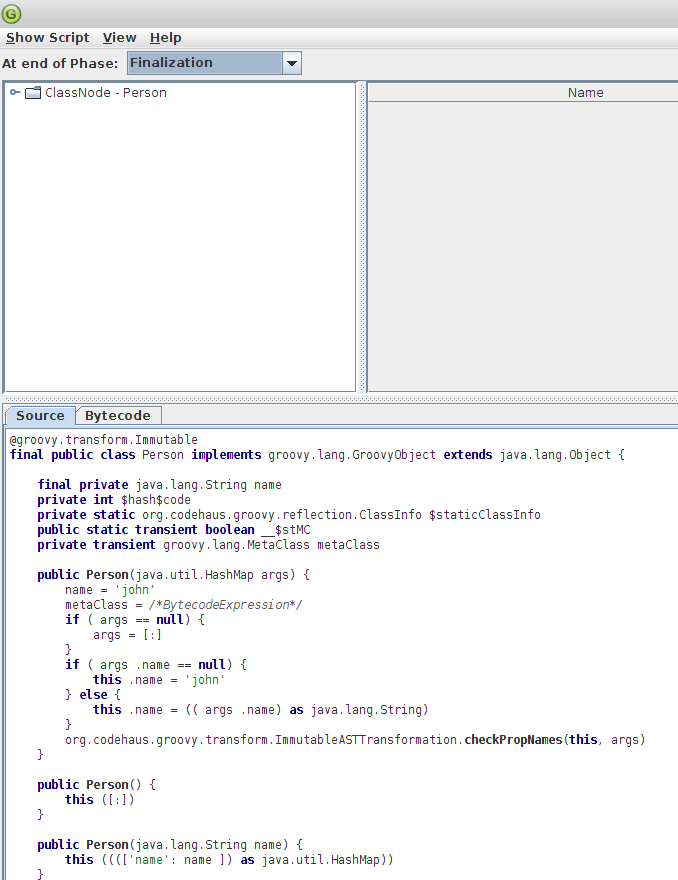Open the View menu
The height and width of the screenshot is (880, 678).
(119, 38)
